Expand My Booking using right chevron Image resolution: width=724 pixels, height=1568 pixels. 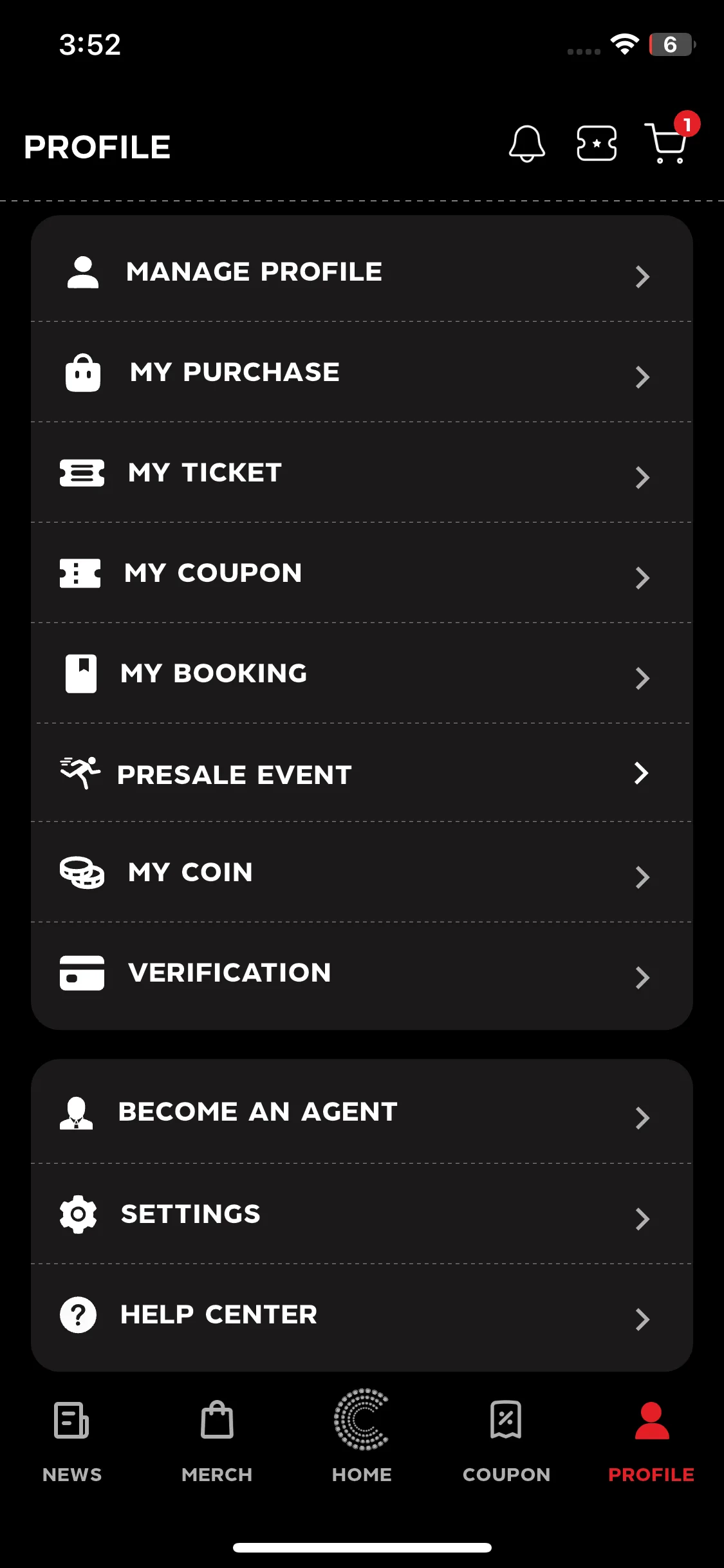coord(642,678)
